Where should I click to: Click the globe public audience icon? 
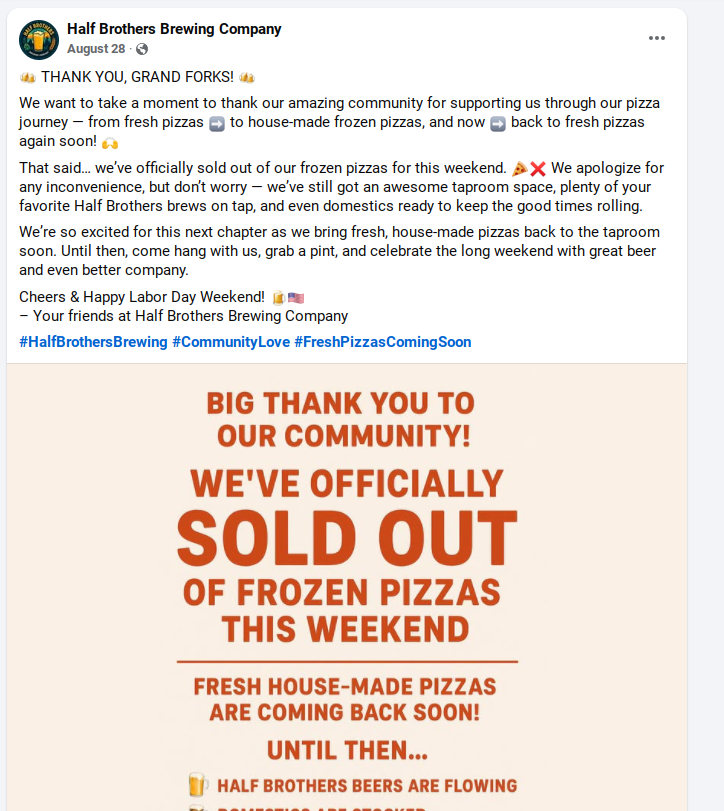[x=142, y=49]
